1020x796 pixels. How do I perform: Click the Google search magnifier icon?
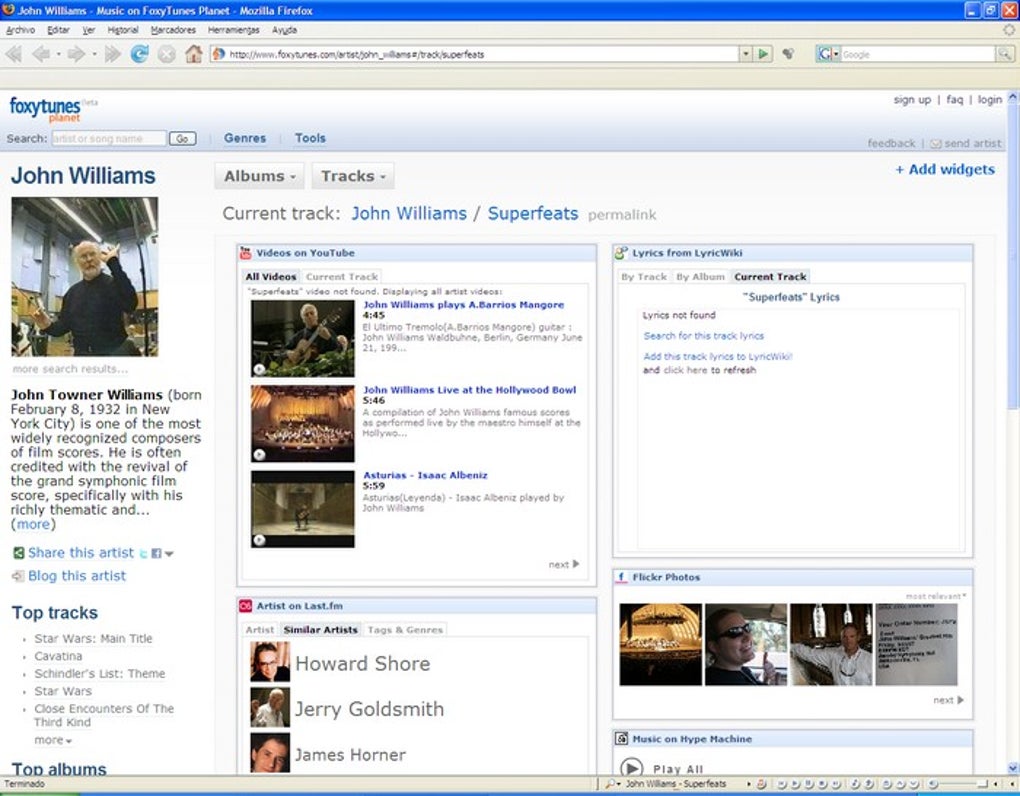[x=1006, y=54]
